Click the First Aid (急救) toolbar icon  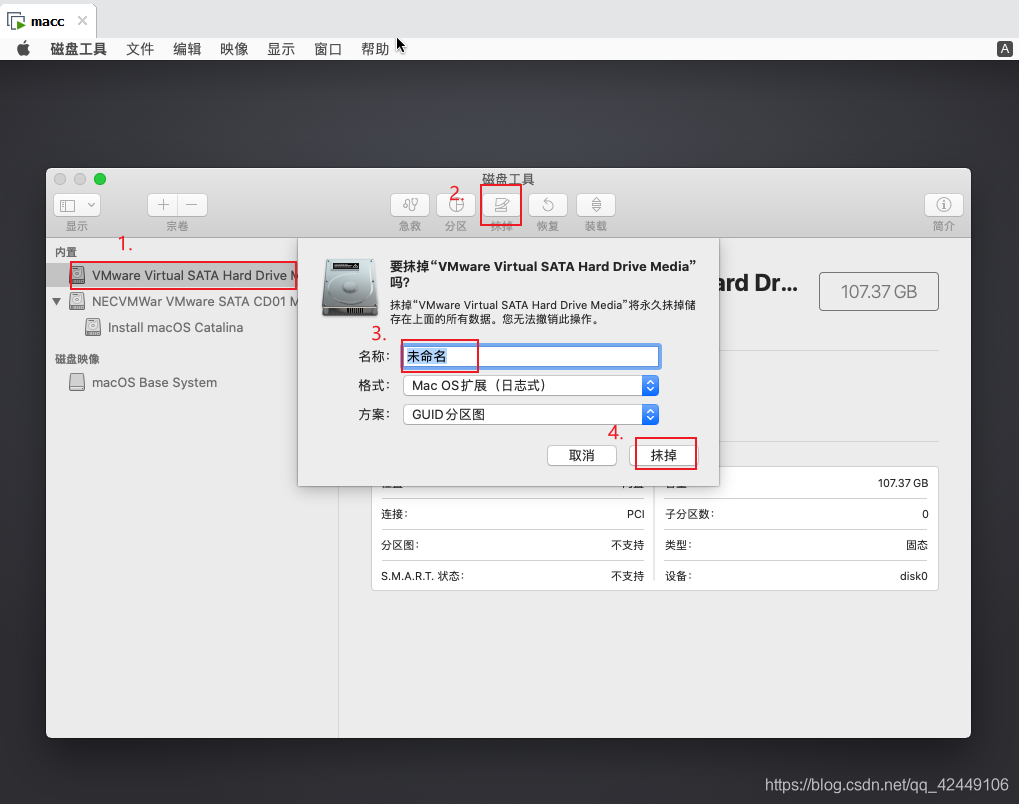[x=409, y=205]
